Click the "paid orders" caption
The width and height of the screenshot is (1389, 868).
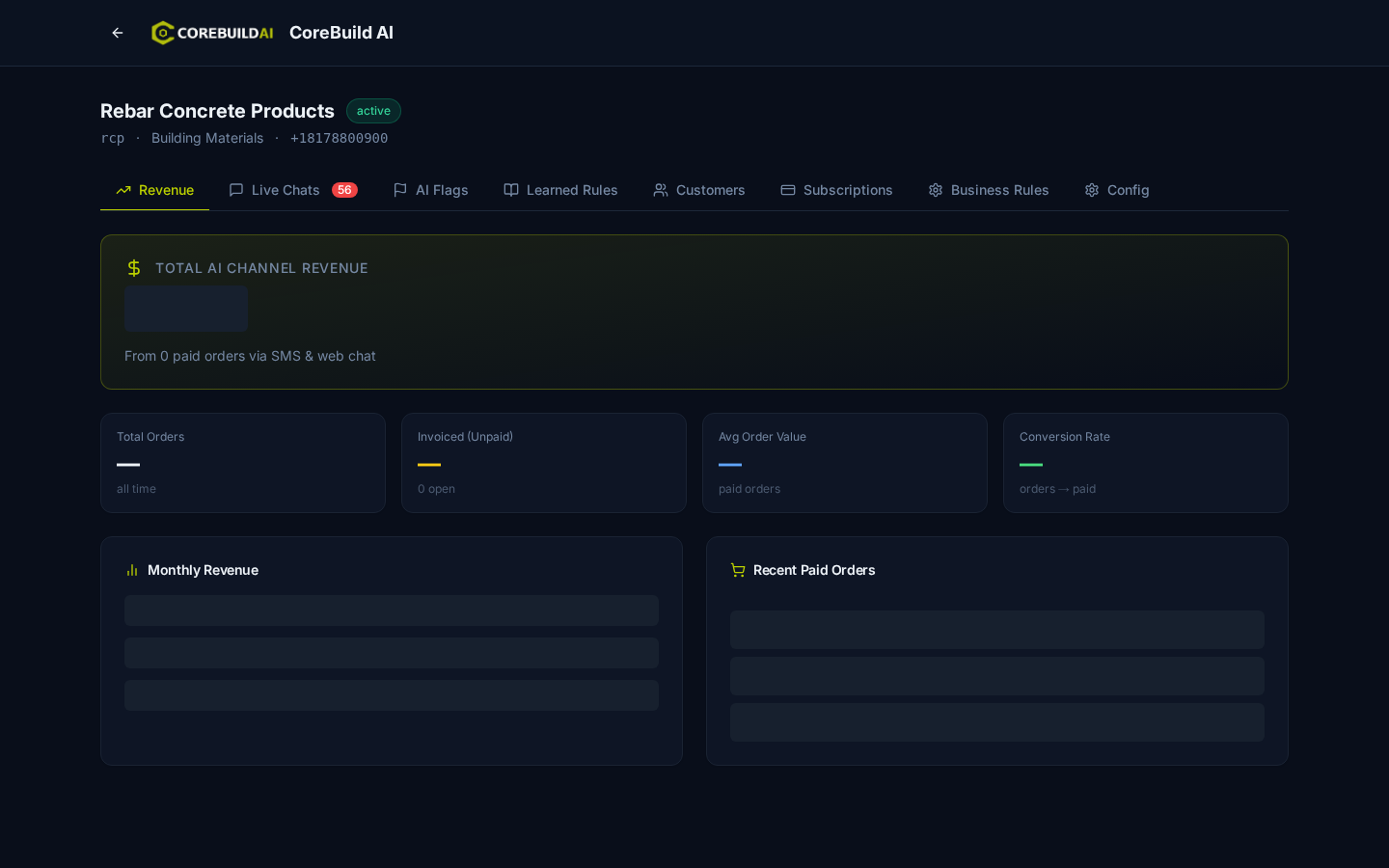tap(749, 489)
